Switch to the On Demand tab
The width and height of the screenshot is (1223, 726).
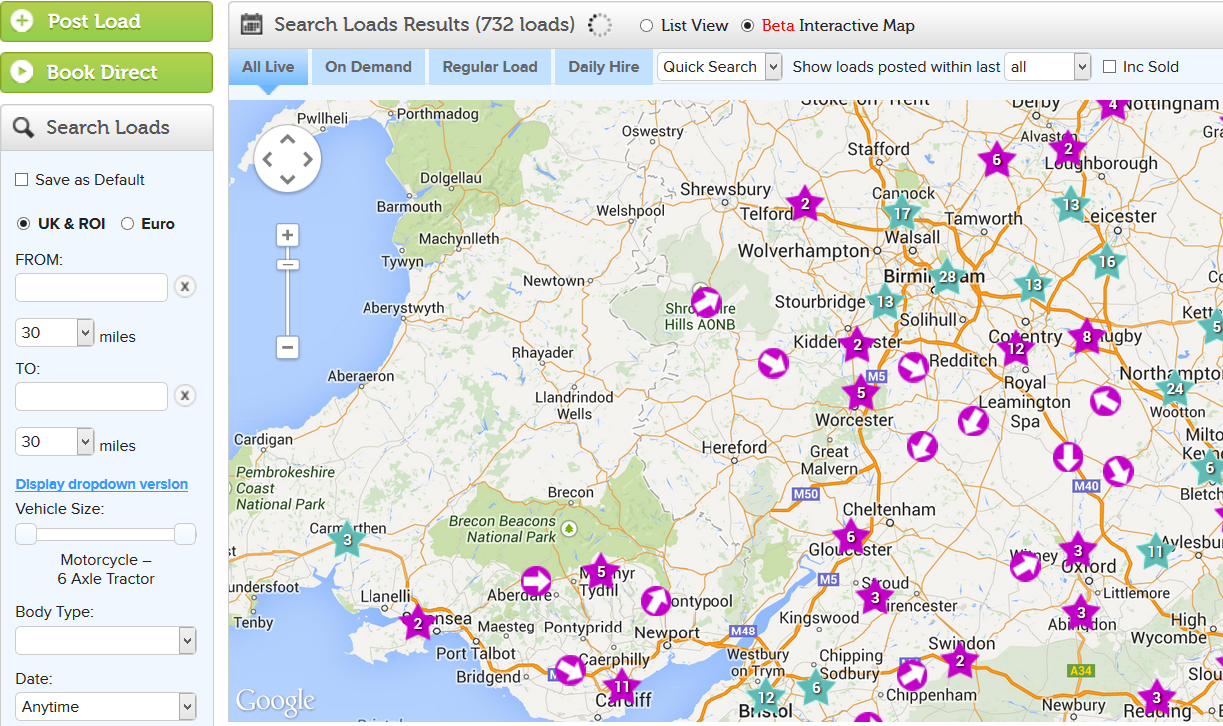click(x=368, y=67)
